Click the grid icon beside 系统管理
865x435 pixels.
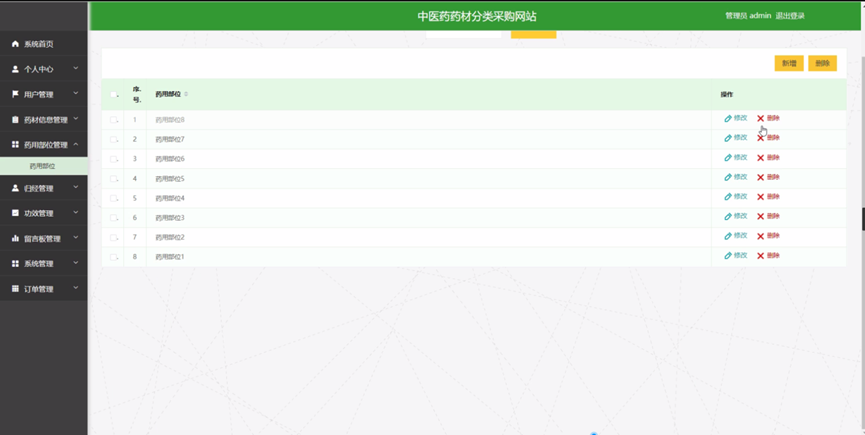pyautogui.click(x=15, y=264)
